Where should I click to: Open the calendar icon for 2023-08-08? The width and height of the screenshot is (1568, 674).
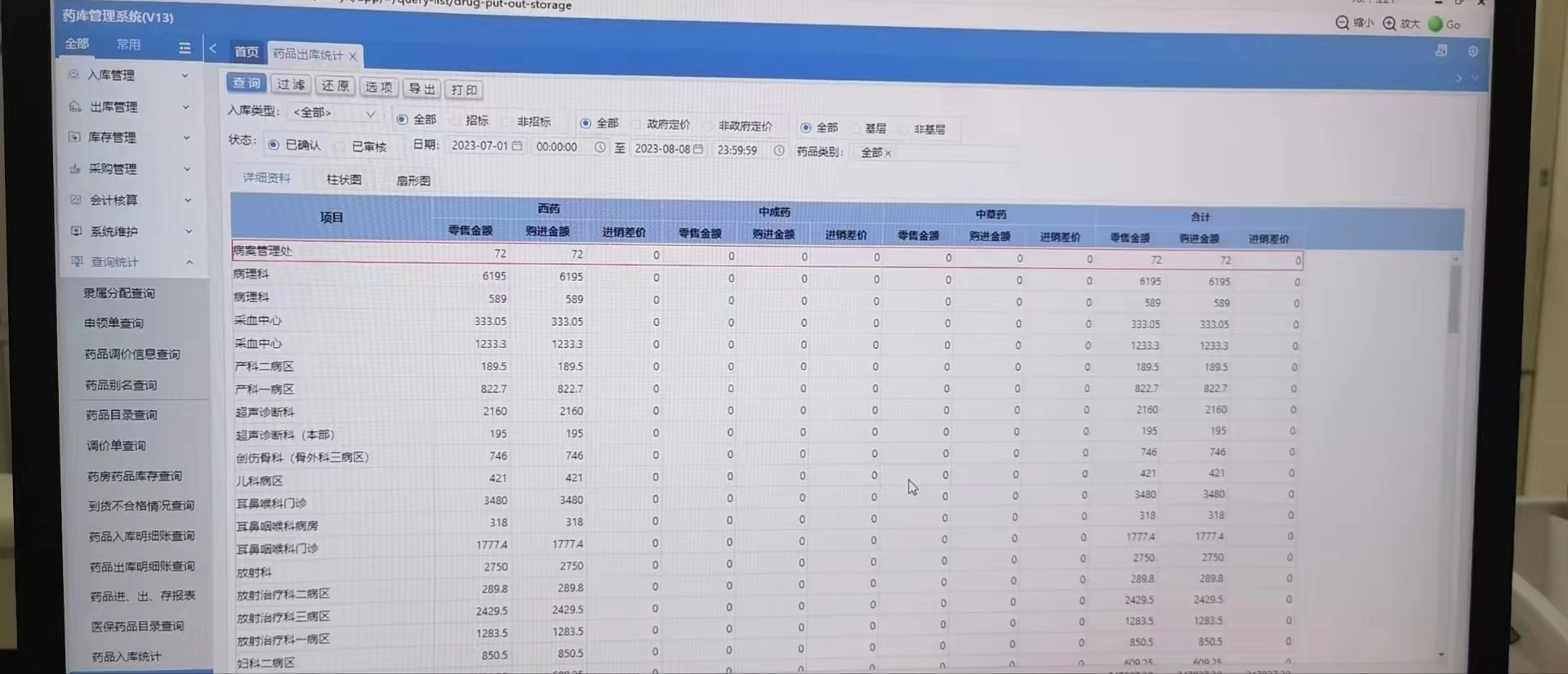point(698,149)
